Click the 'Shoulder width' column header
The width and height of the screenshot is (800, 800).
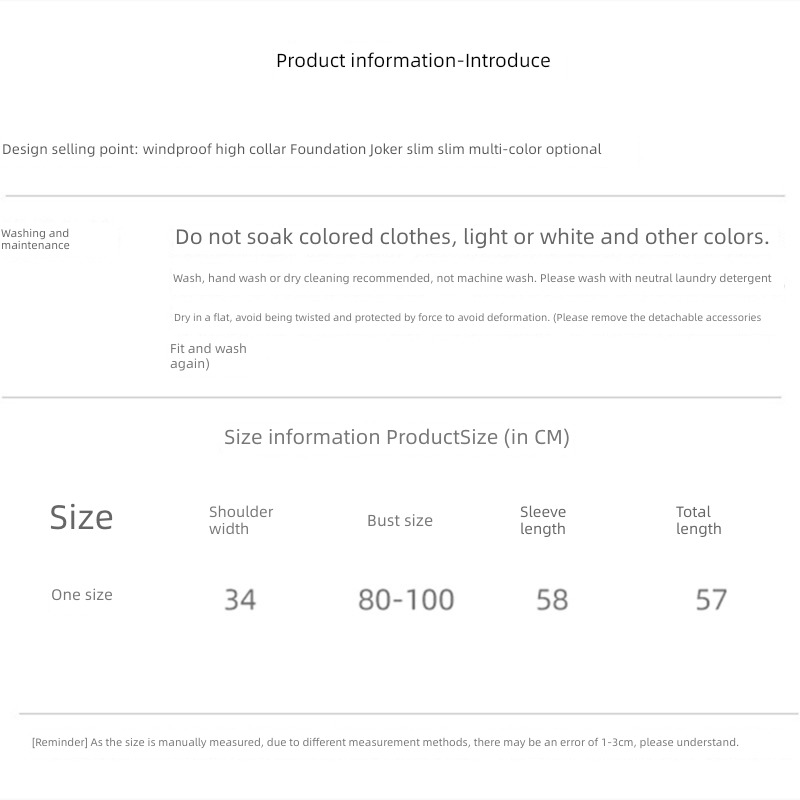[241, 520]
